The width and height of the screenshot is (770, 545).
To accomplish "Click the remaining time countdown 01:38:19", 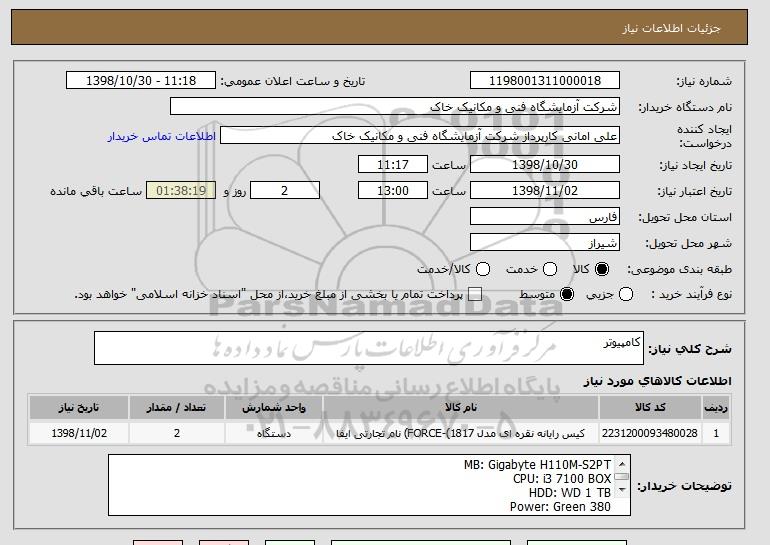I will click(x=181, y=191).
